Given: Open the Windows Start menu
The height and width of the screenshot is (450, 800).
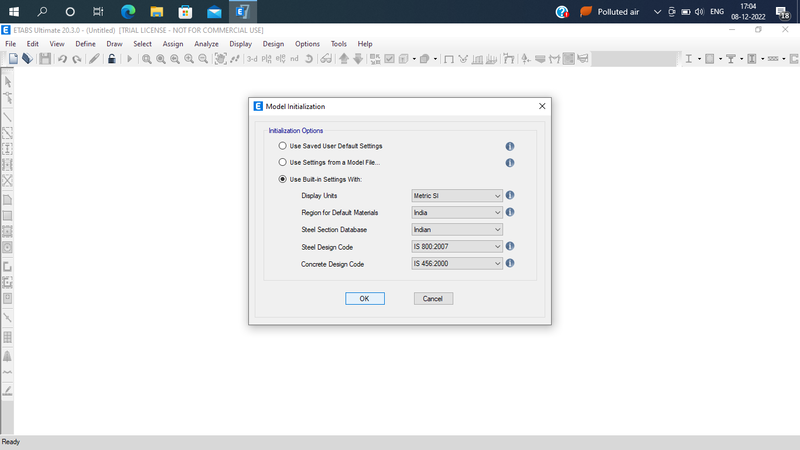Looking at the screenshot, I should point(14,11).
